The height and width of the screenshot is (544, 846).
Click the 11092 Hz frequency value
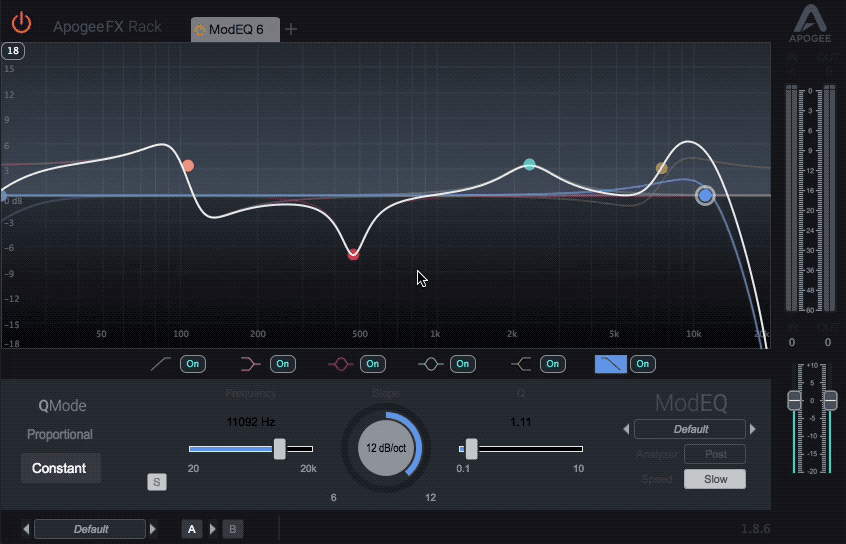pyautogui.click(x=251, y=422)
